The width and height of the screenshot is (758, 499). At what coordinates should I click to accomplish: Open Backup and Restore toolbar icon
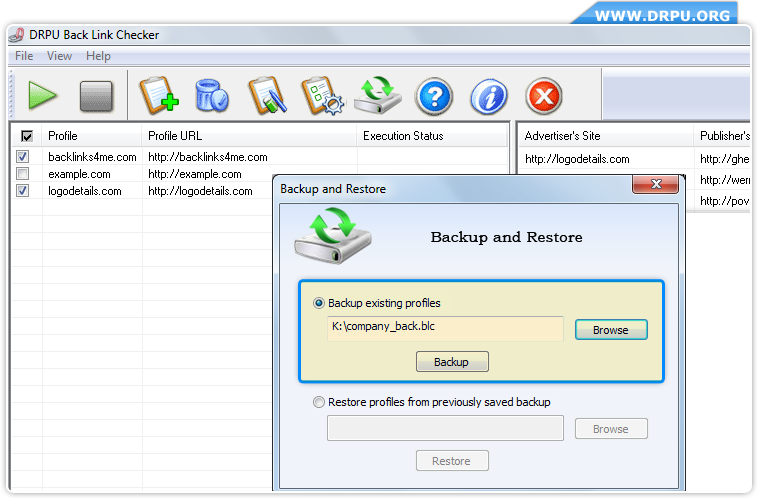tap(378, 95)
